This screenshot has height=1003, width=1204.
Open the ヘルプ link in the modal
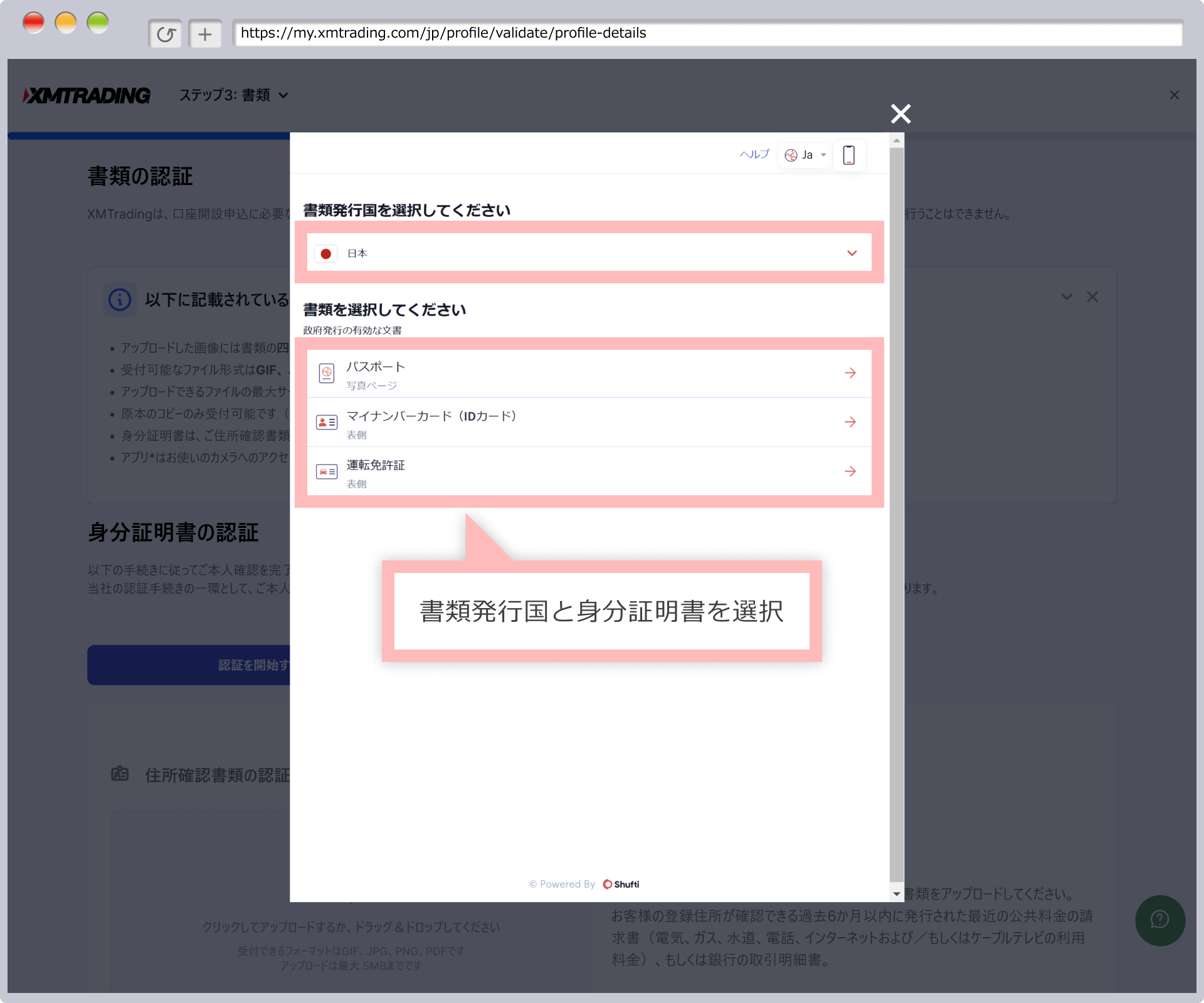point(754,154)
